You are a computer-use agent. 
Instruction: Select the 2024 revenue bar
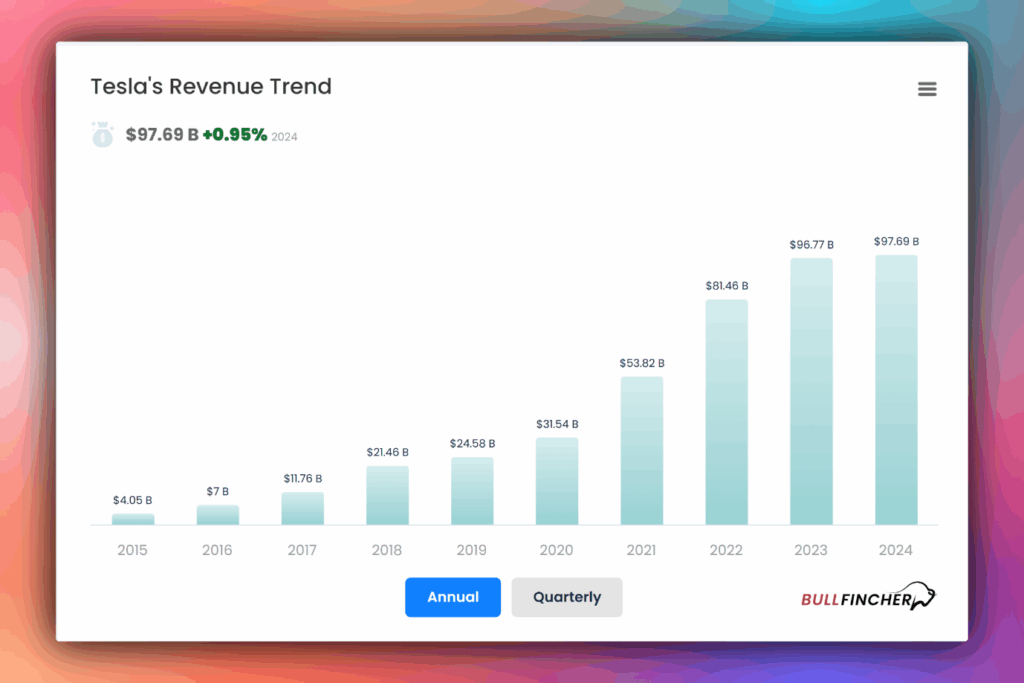click(895, 390)
